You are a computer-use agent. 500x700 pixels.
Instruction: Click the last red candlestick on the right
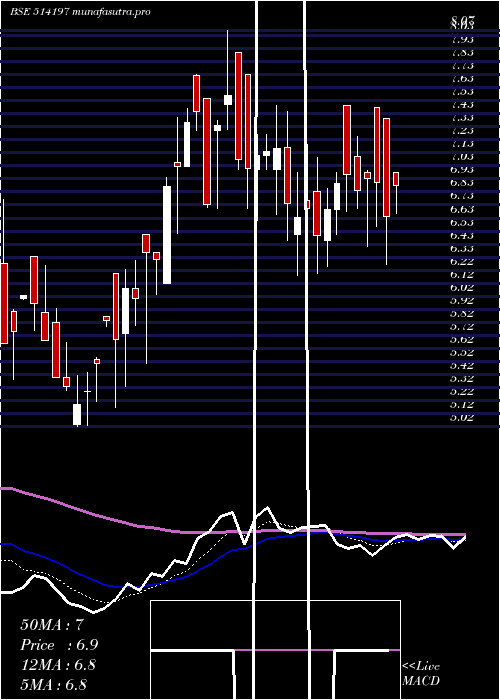(396, 179)
